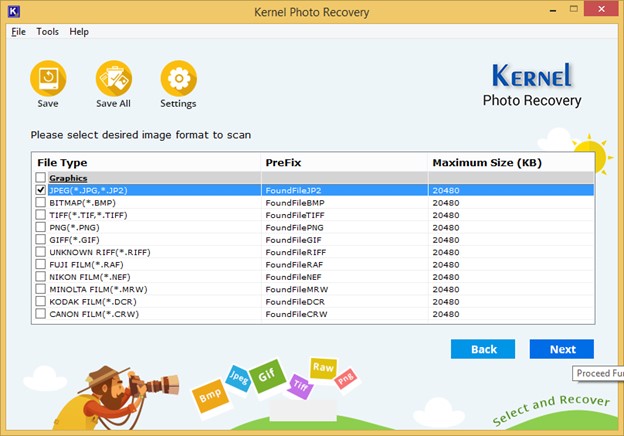Select the FoundFileTIFF prefix cell

(345, 215)
